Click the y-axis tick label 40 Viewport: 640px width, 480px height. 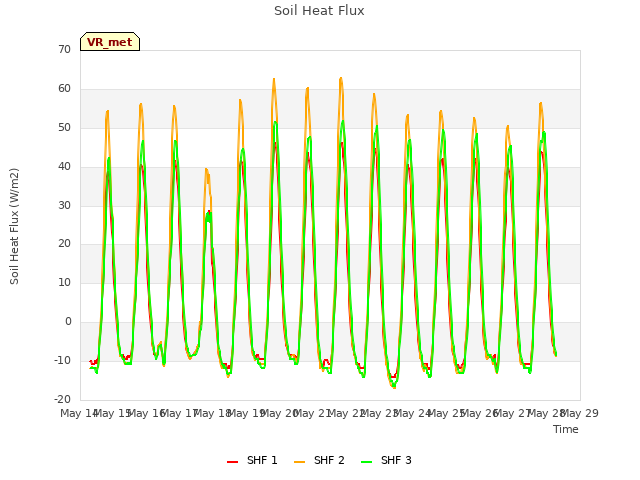click(64, 167)
